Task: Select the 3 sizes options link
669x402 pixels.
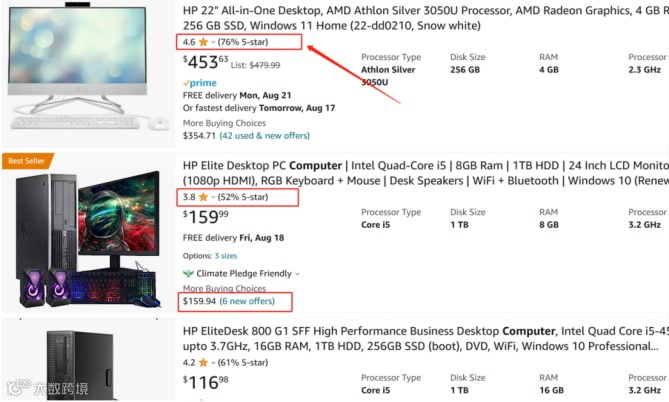Action: (x=226, y=256)
